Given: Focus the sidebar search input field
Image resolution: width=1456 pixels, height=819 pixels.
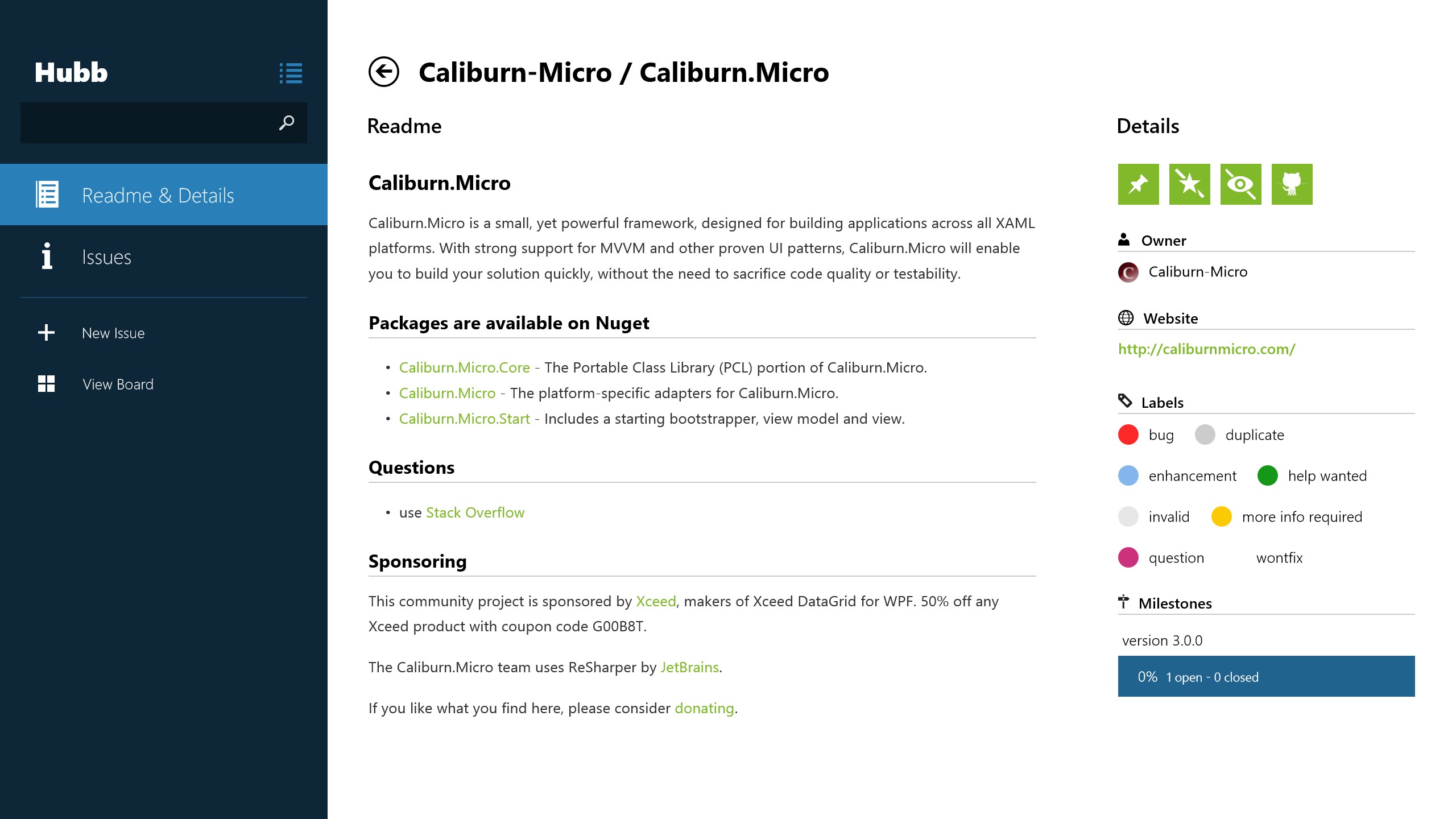Looking at the screenshot, I should (148, 123).
